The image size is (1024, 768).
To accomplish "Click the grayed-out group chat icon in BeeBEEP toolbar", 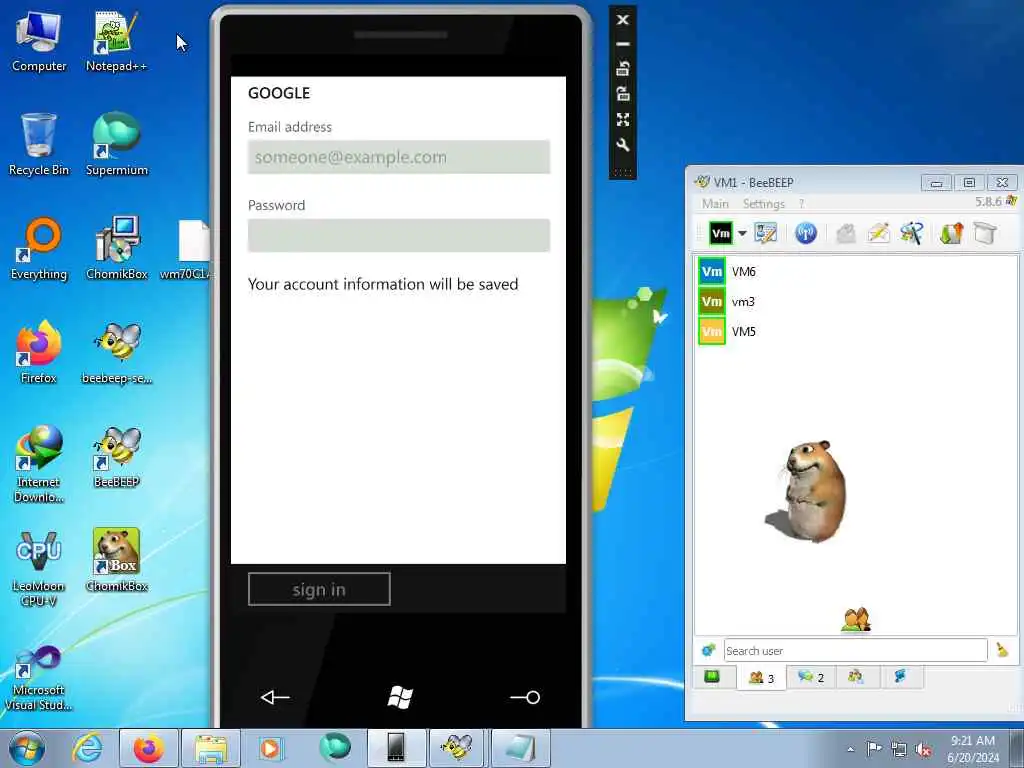I will [846, 233].
